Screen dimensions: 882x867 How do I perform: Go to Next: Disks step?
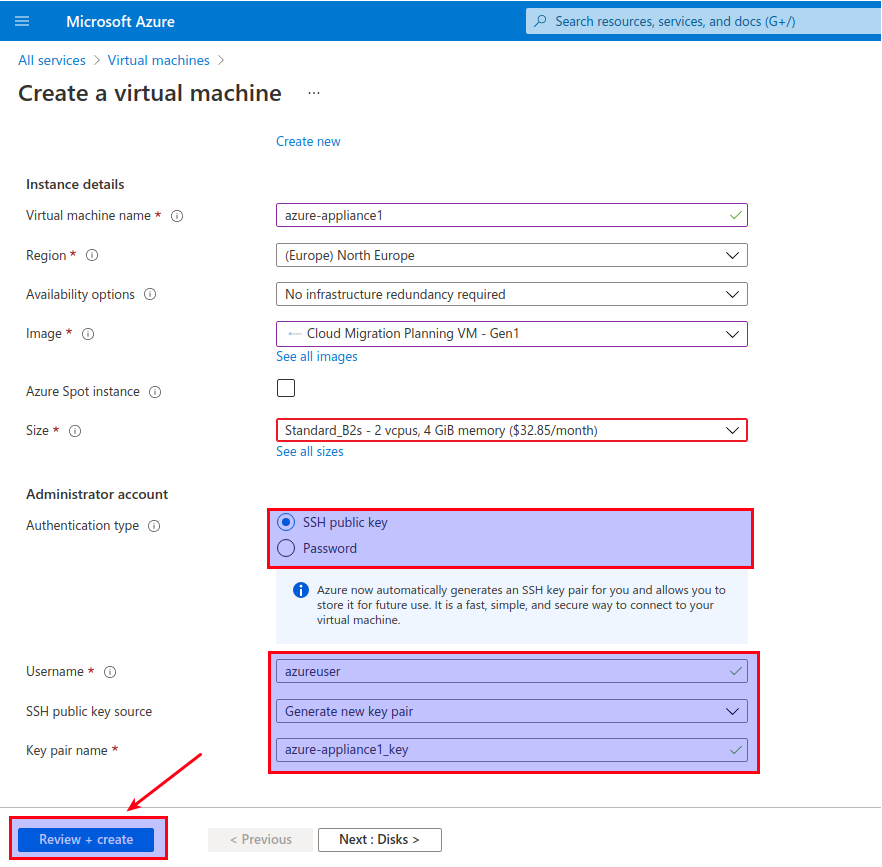click(x=380, y=839)
